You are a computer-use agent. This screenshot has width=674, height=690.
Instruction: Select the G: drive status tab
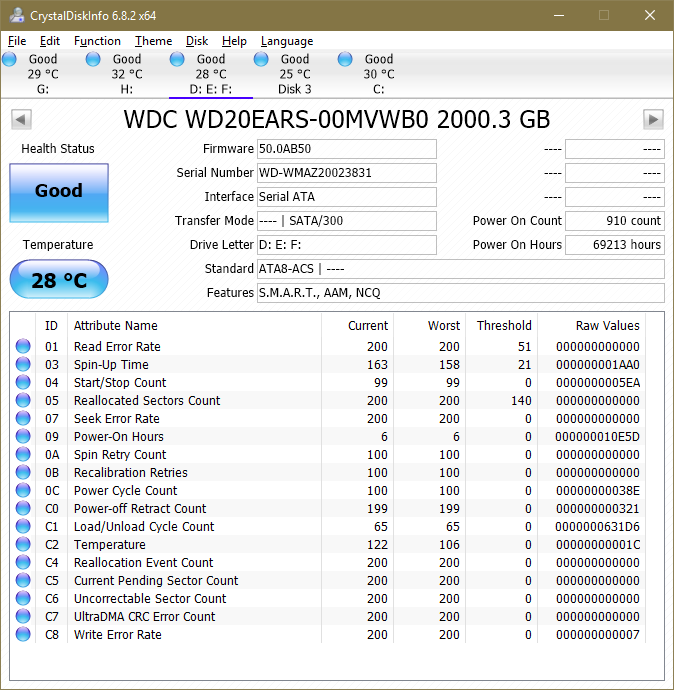click(x=42, y=74)
